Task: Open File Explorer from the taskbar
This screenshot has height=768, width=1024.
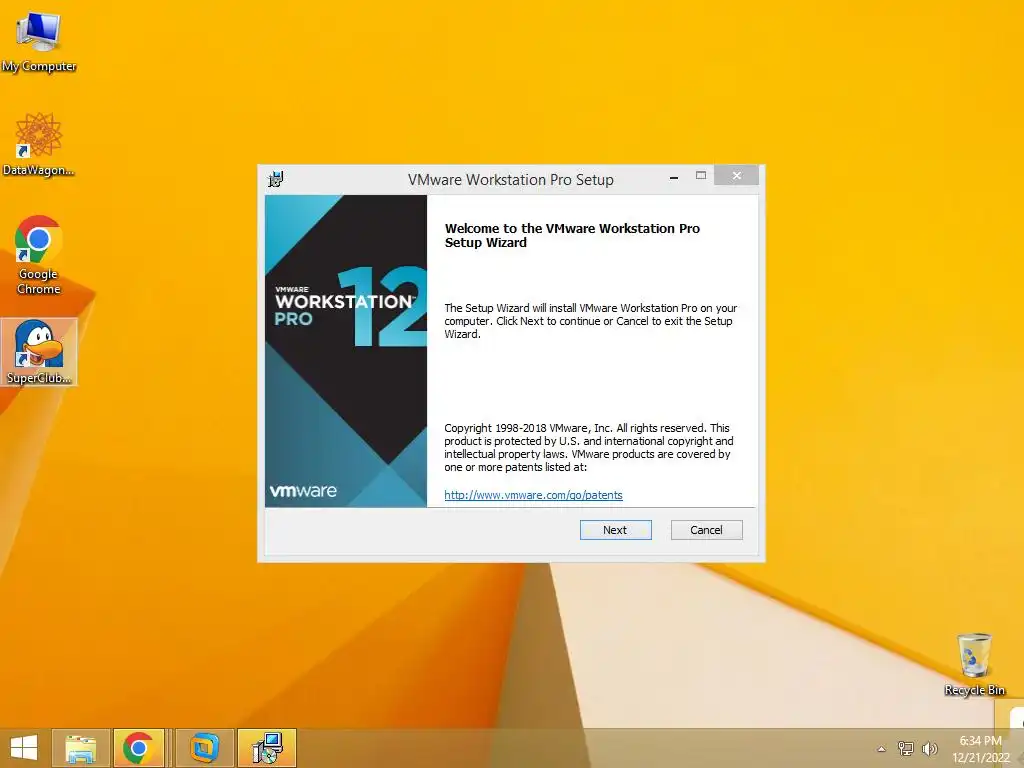Action: [x=80, y=748]
